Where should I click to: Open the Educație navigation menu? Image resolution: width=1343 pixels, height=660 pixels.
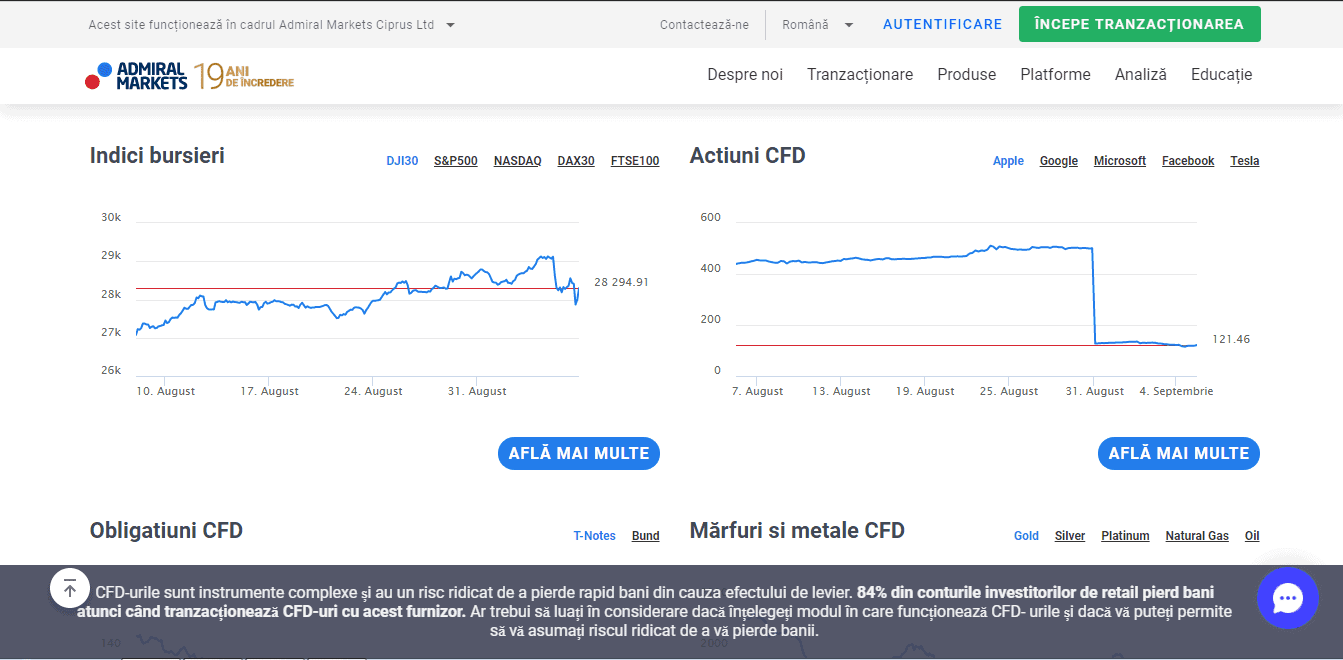tap(1221, 74)
